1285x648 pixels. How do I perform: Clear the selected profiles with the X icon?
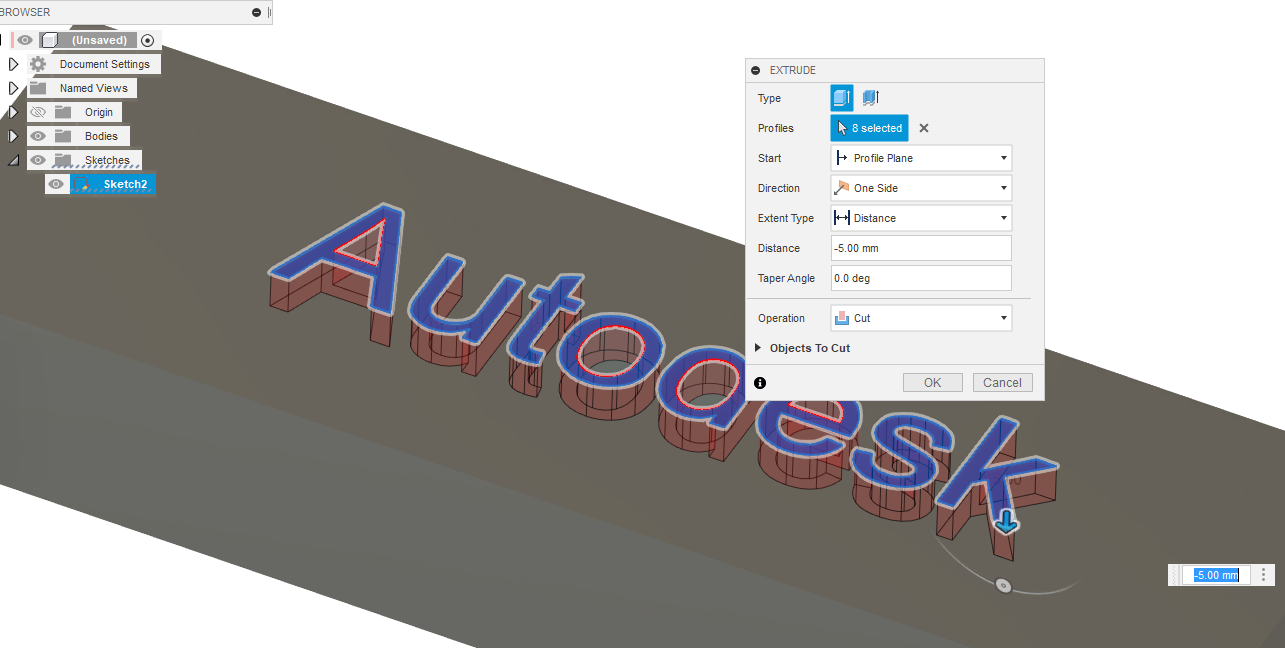coord(923,128)
